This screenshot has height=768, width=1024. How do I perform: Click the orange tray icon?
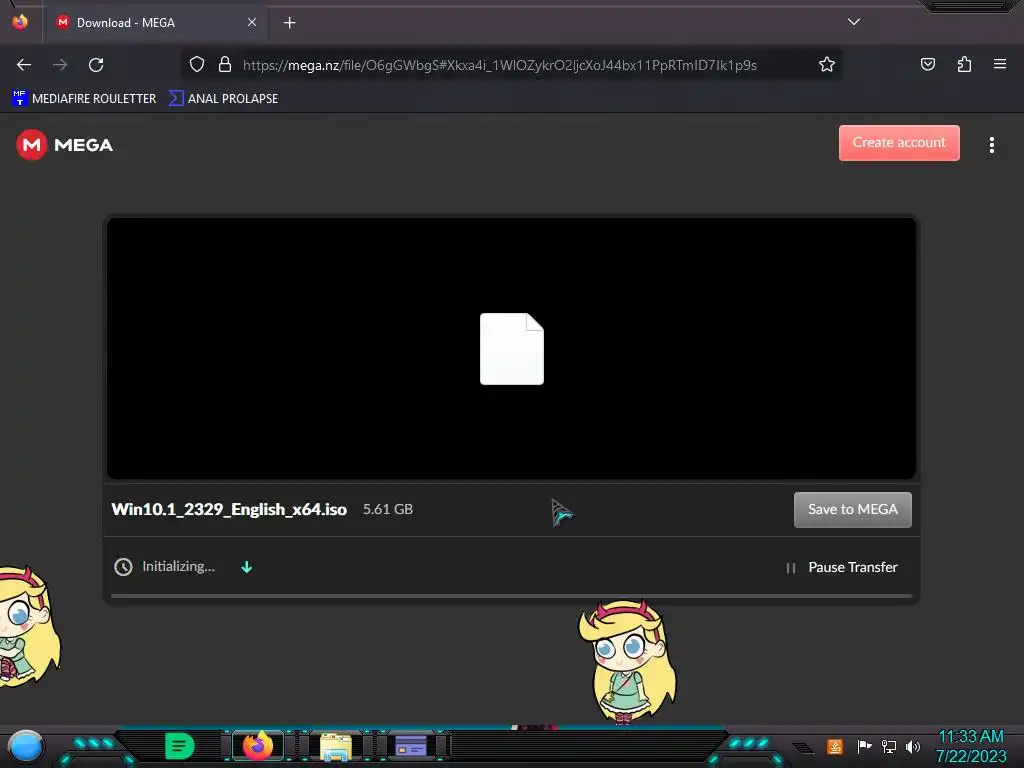(x=835, y=746)
